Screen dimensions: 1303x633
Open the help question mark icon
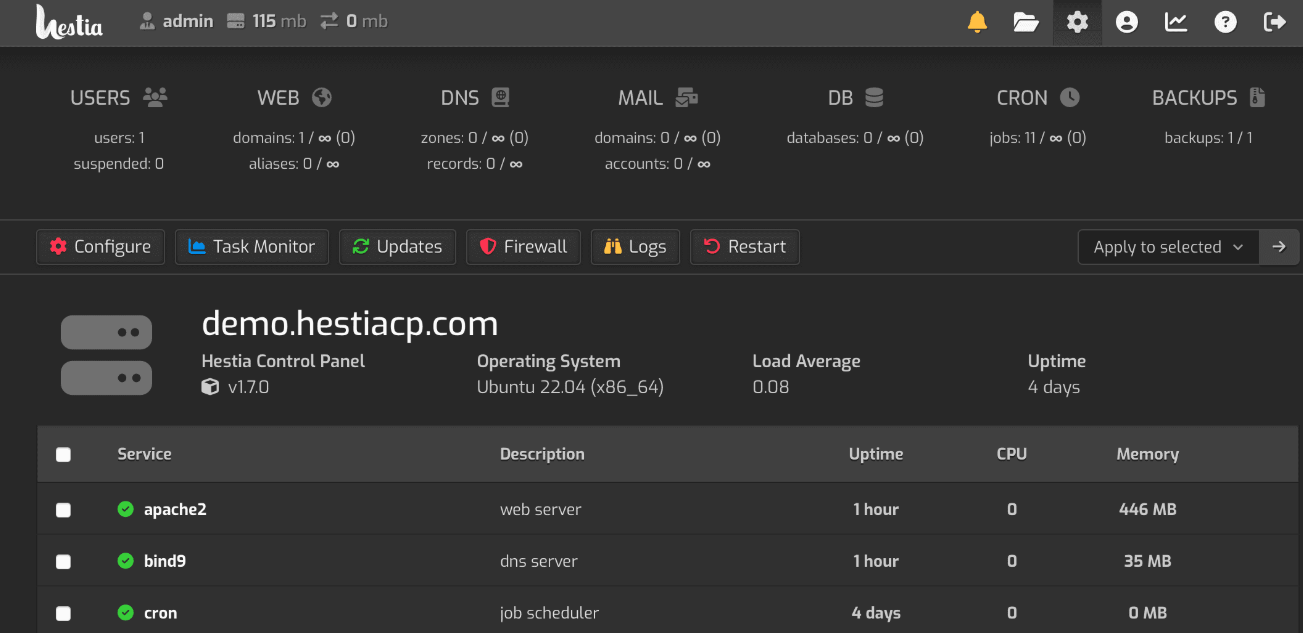point(1225,22)
